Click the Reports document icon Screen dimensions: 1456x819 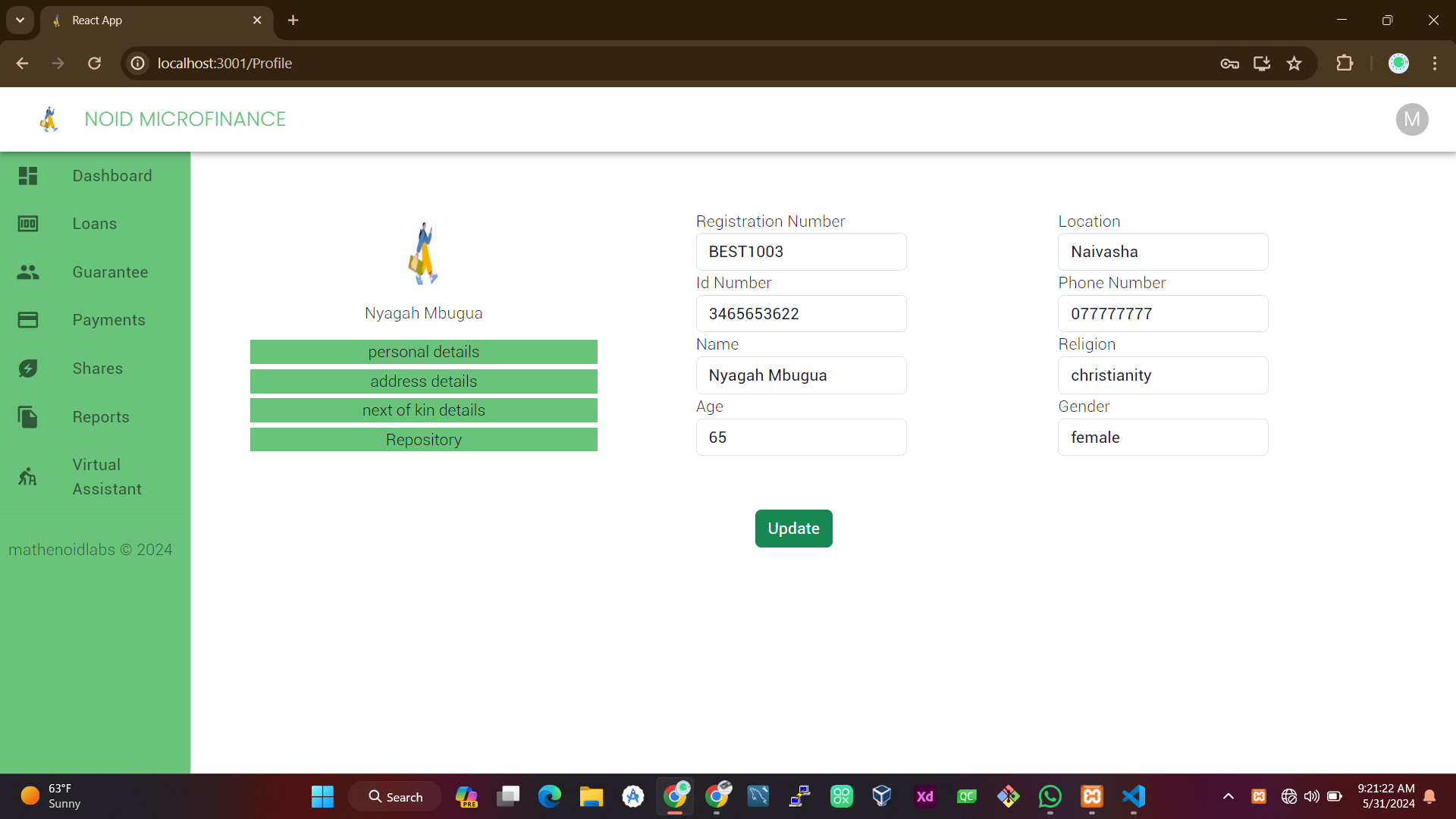point(28,417)
